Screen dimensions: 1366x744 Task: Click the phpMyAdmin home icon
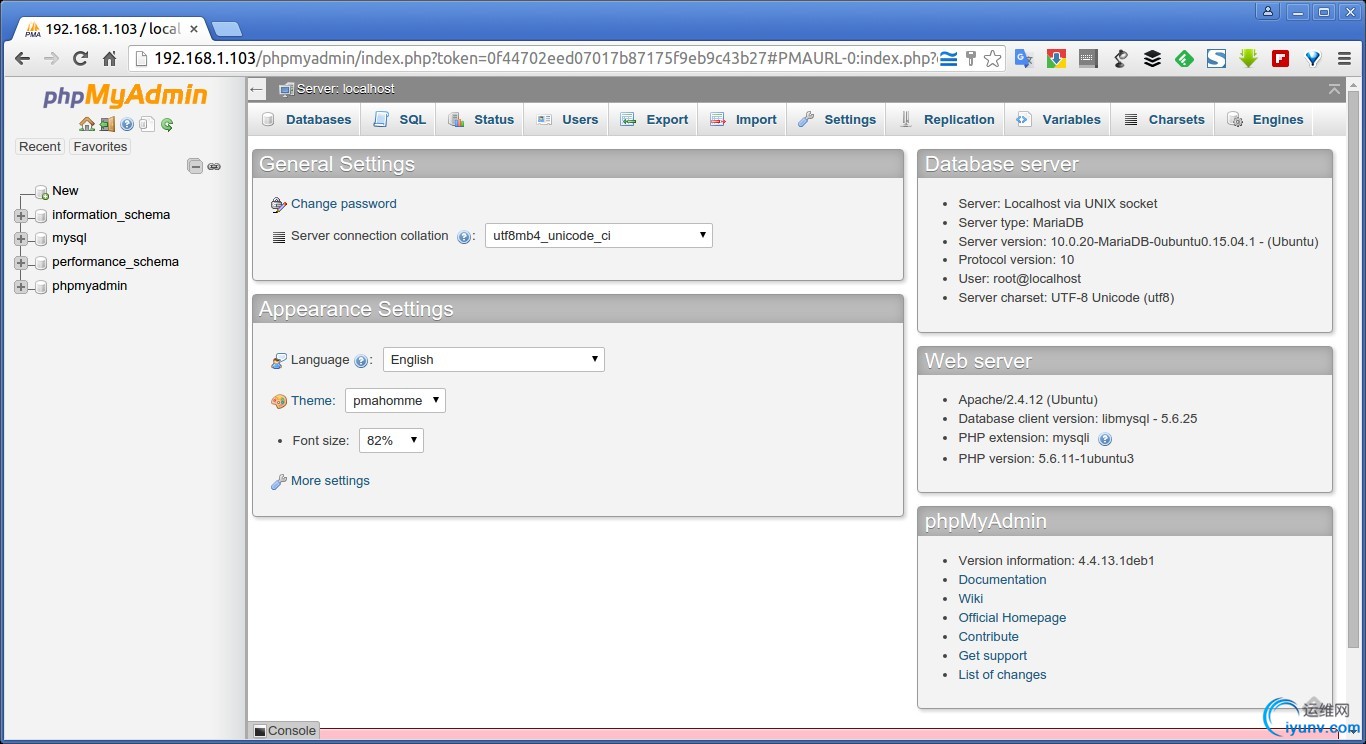pos(87,124)
